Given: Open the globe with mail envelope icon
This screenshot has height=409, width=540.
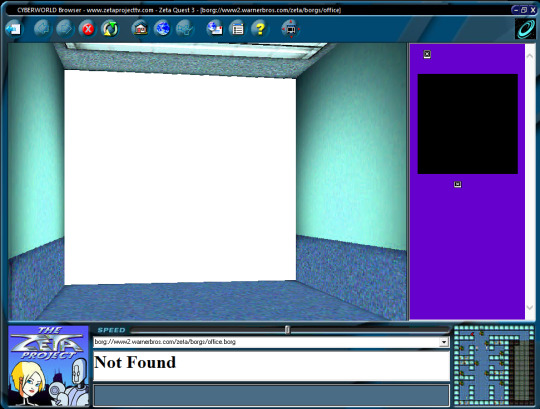Looking at the screenshot, I should pyautogui.click(x=215, y=29).
